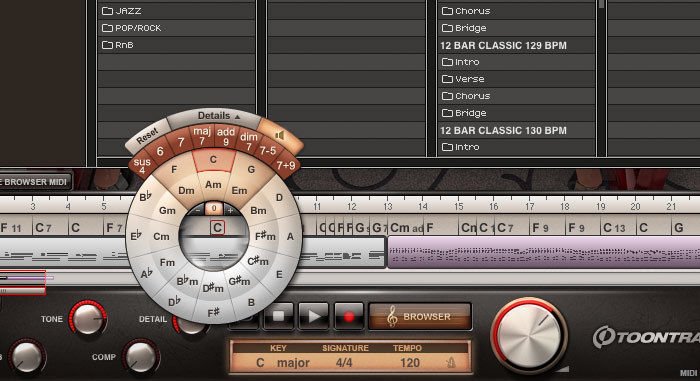Pick the Dm chord on the wheel
The height and width of the screenshot is (381, 700).
pyautogui.click(x=186, y=191)
